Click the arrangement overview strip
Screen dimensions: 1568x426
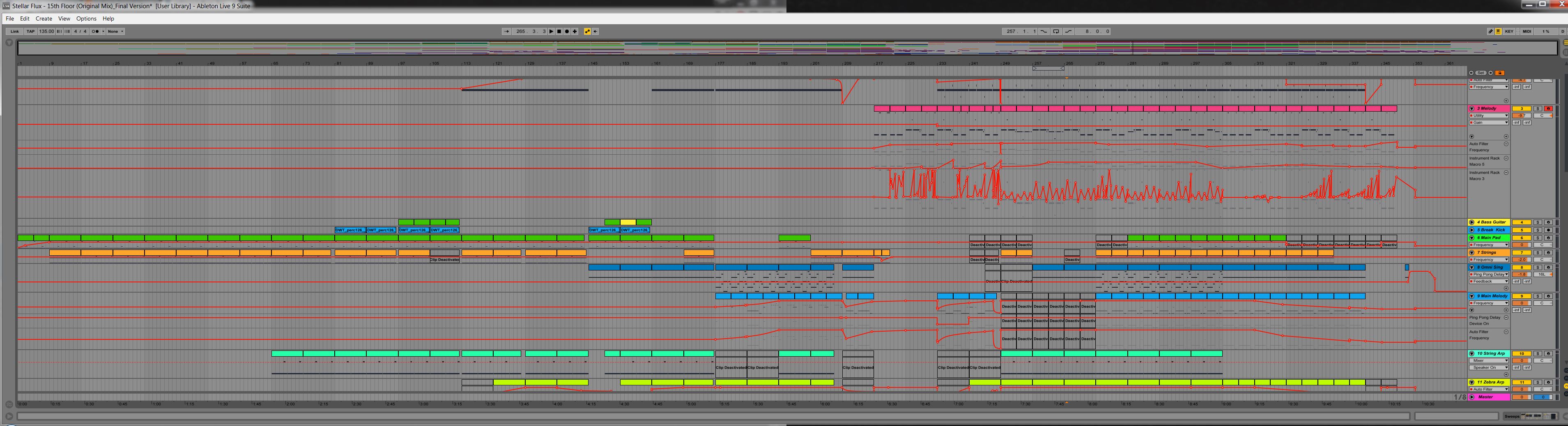(x=788, y=48)
